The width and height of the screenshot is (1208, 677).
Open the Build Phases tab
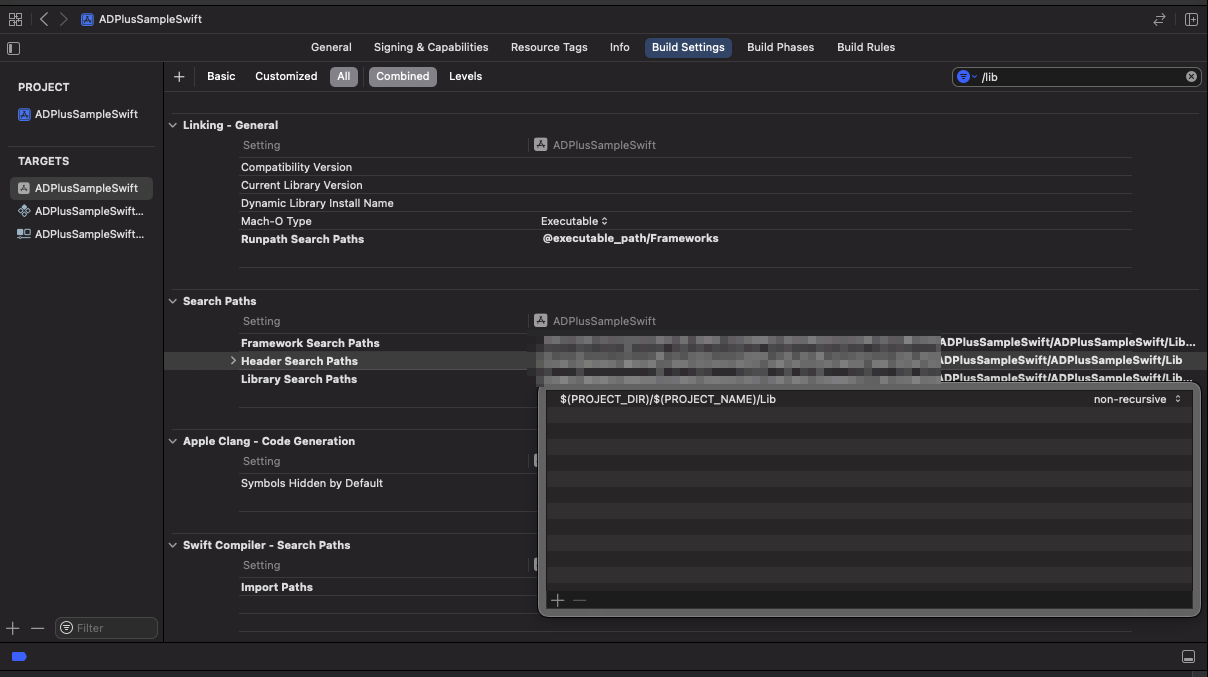click(x=780, y=47)
